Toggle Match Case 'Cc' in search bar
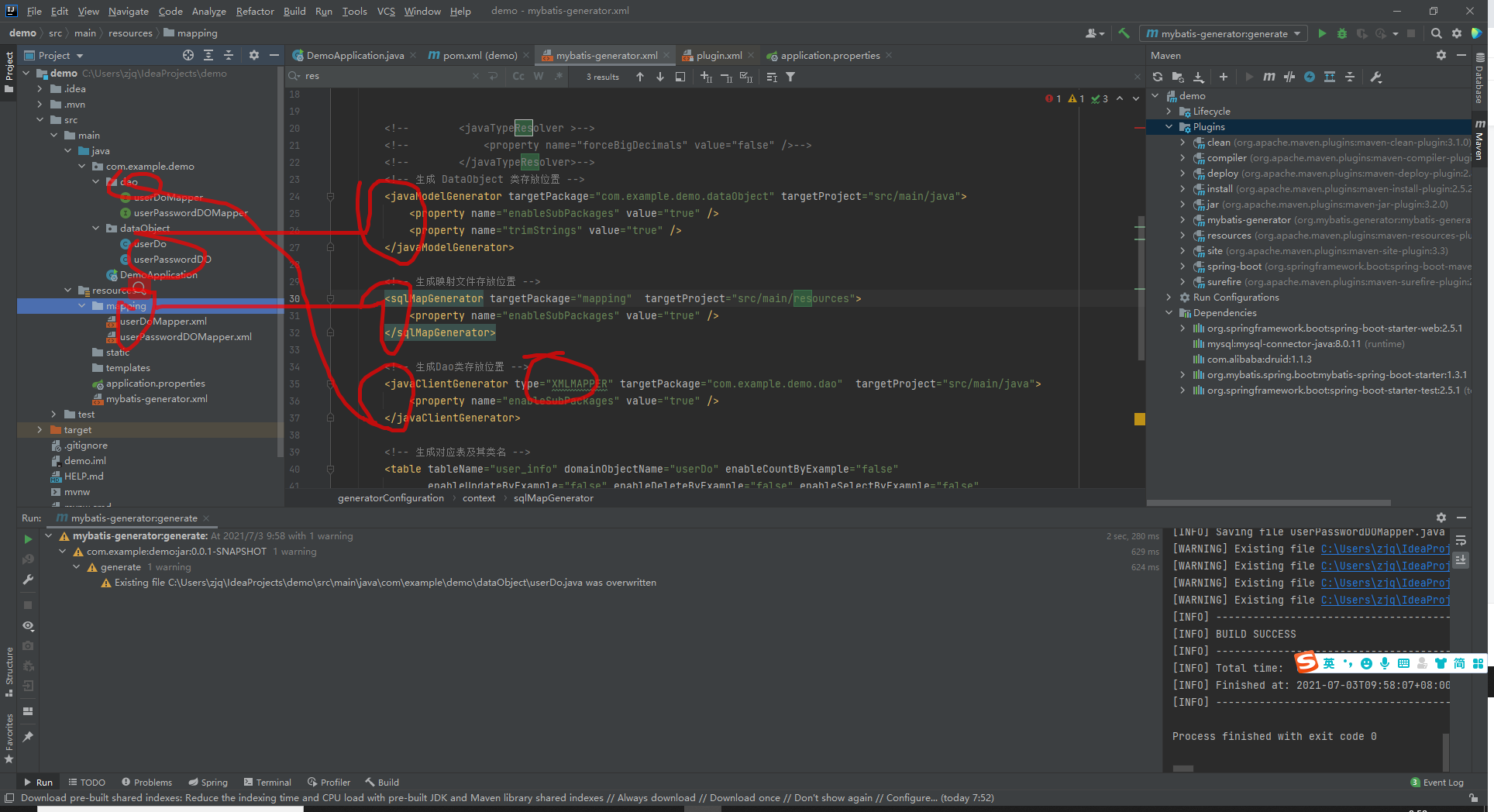Image resolution: width=1494 pixels, height=812 pixels. [518, 76]
